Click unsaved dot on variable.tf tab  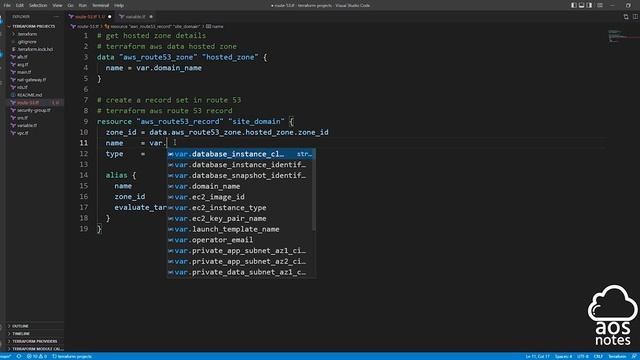151,17
